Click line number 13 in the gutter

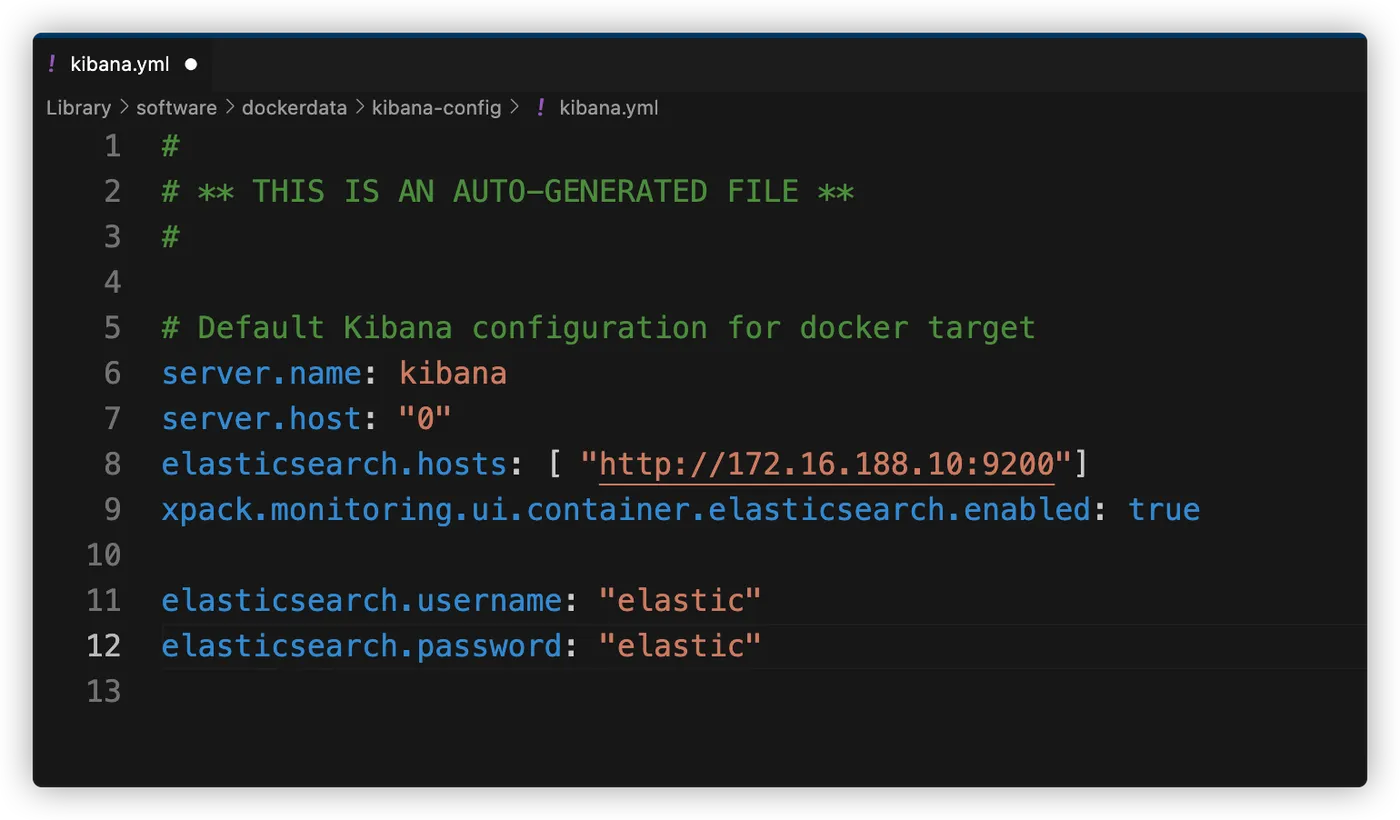click(104, 691)
